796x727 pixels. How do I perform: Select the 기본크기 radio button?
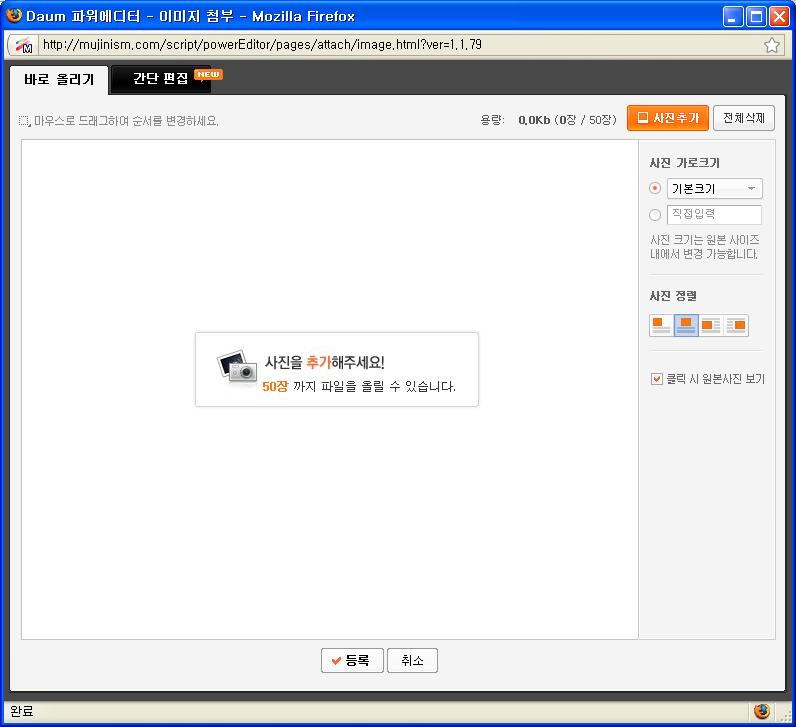(x=655, y=188)
